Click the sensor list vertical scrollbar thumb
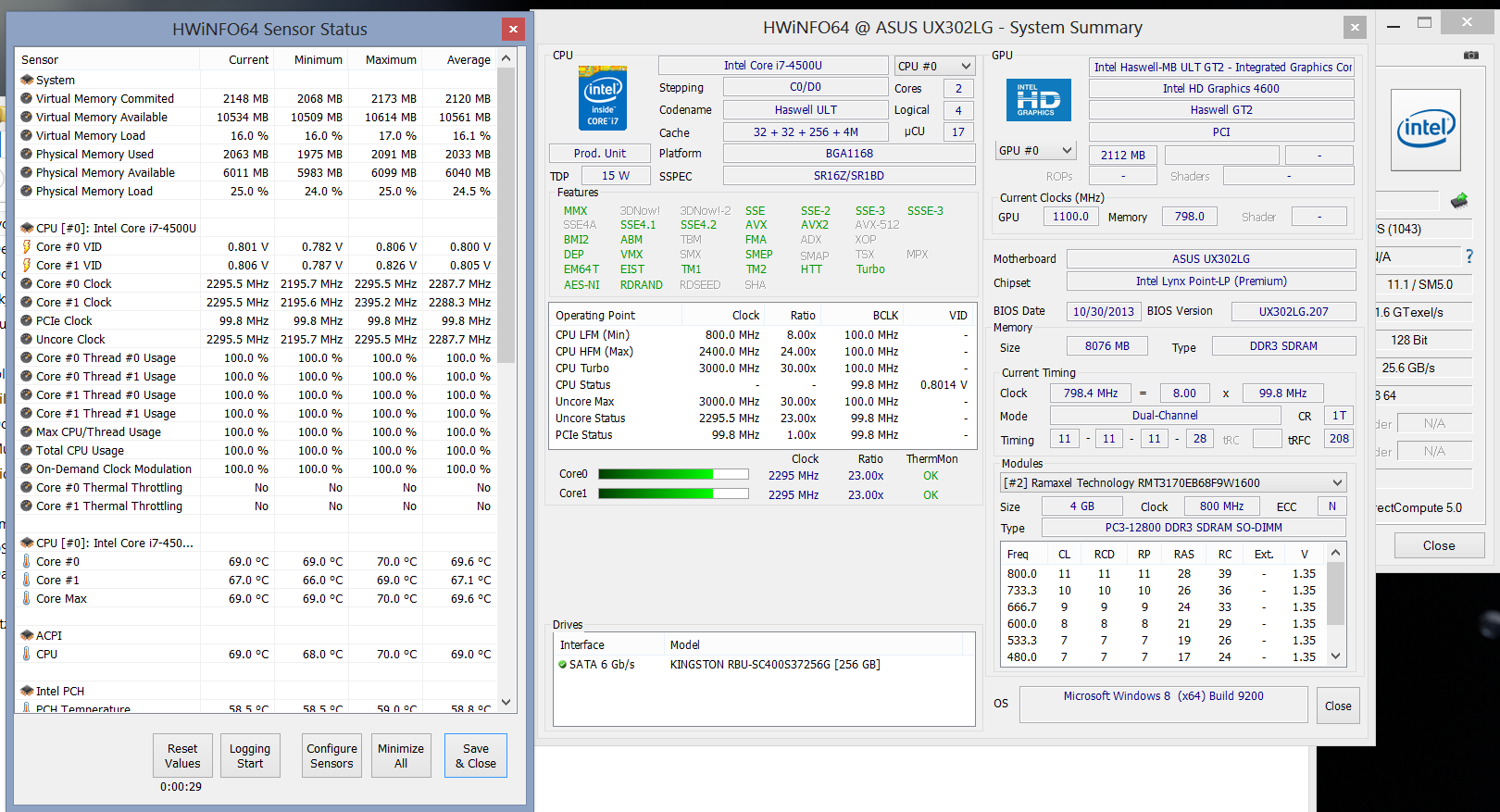Screen dimensions: 1500x812 [x=506, y=215]
